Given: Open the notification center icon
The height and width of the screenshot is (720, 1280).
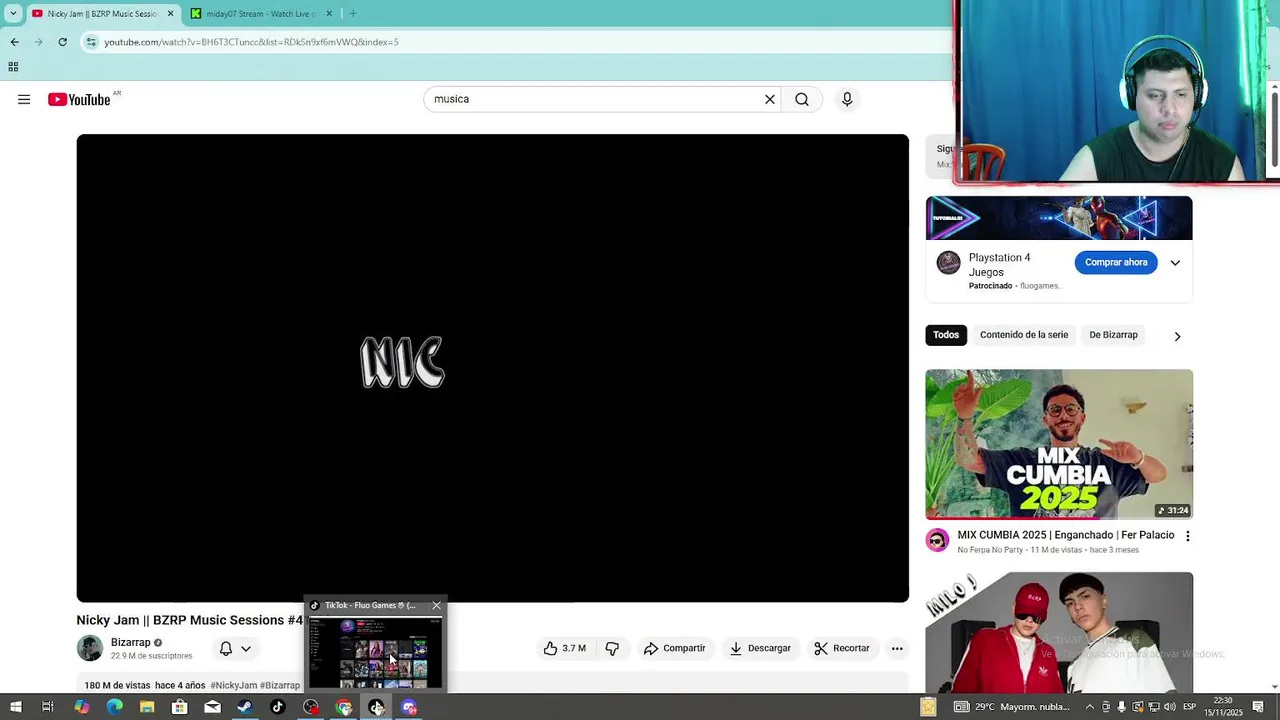Looking at the screenshot, I should pos(1258,707).
